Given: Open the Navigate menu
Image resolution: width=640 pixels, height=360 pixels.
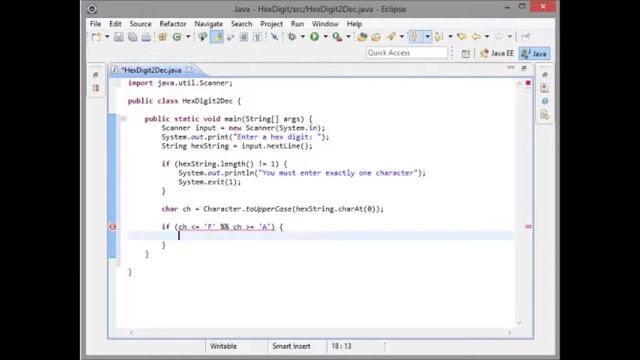Looking at the screenshot, I should 209,24.
